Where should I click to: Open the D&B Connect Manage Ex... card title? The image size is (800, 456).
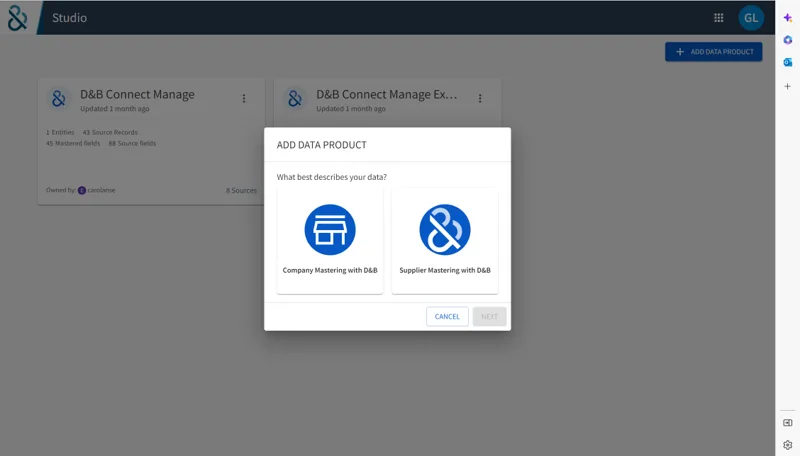pos(387,94)
